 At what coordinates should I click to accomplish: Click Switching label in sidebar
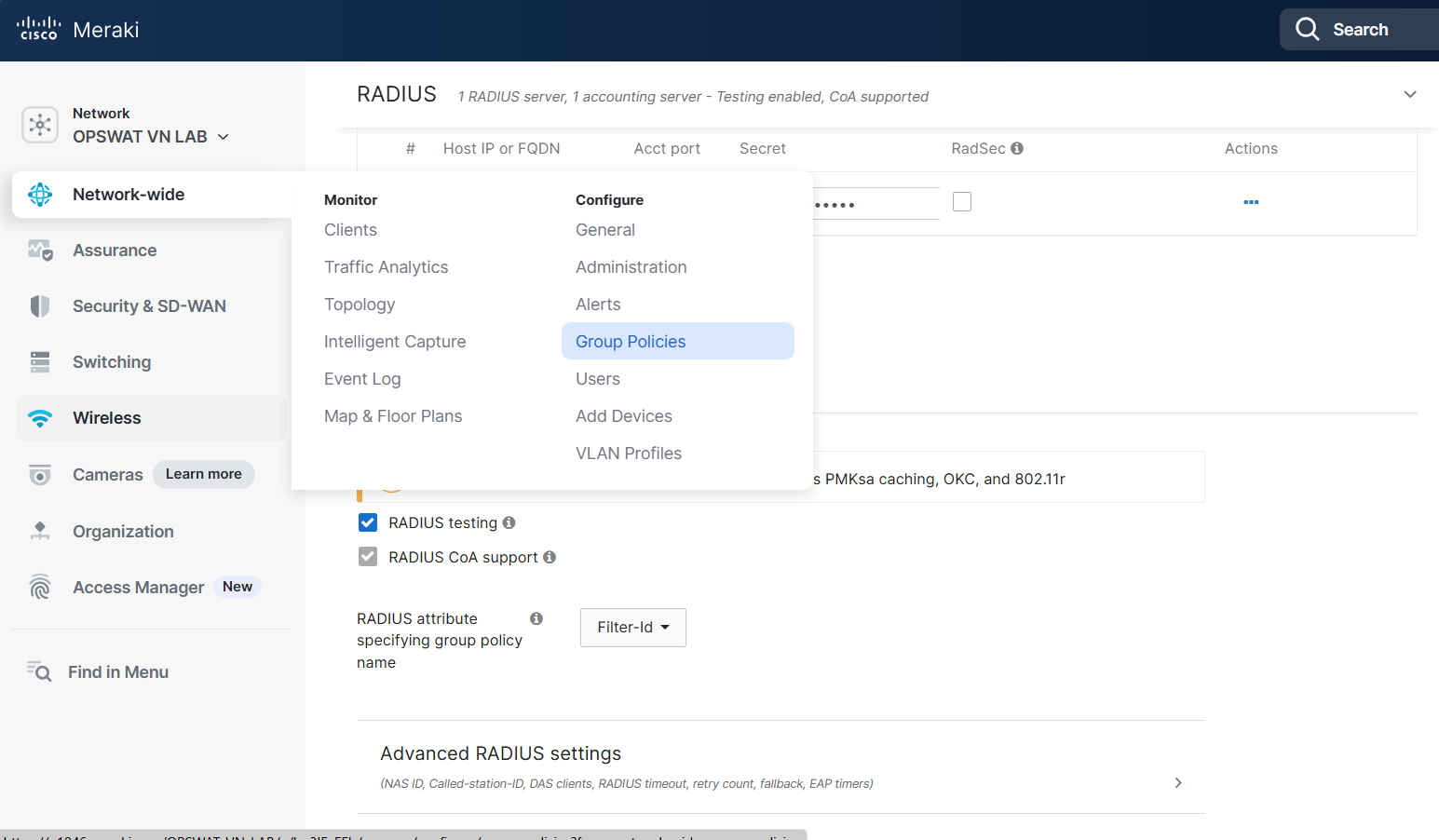pyautogui.click(x=112, y=362)
